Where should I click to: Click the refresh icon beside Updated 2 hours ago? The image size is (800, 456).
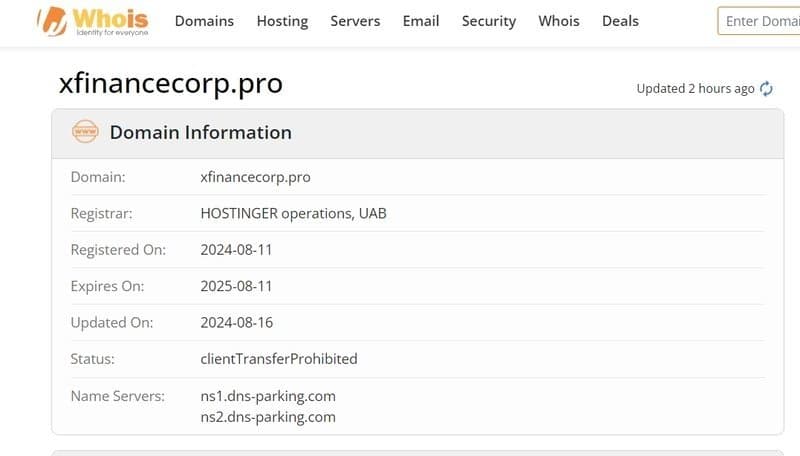pos(767,89)
